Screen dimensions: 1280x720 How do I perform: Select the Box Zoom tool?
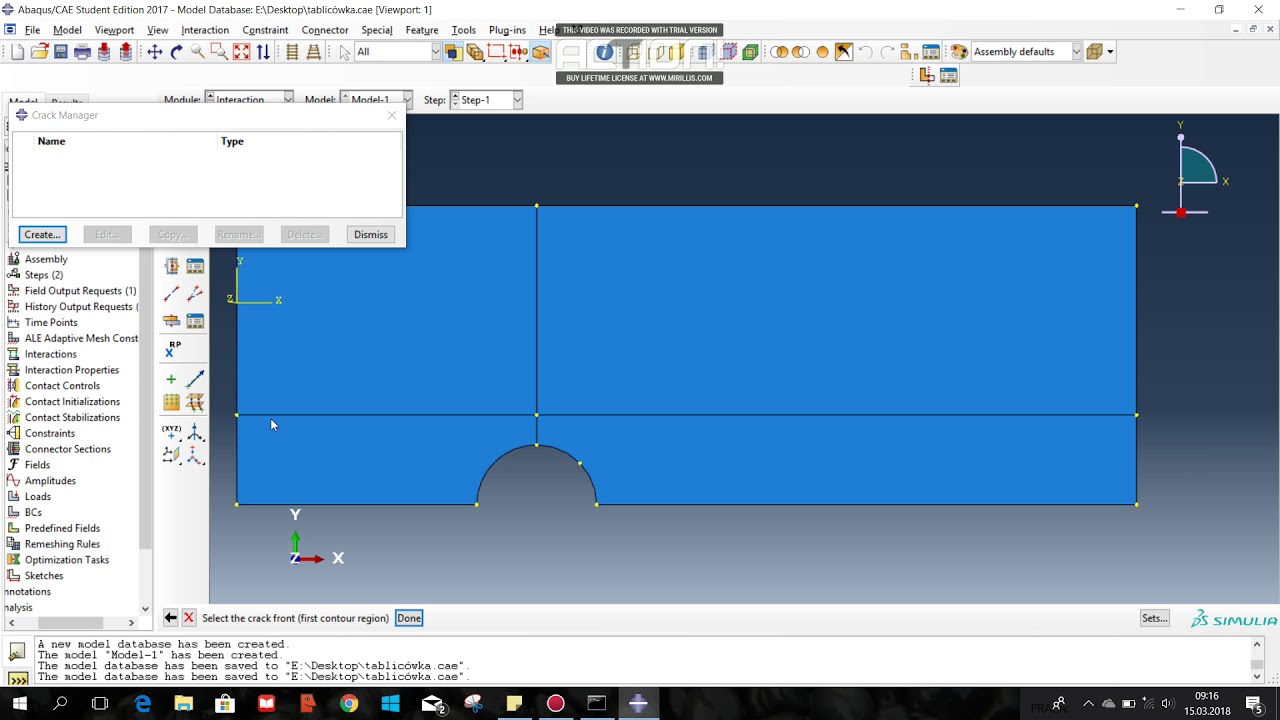[x=220, y=52]
